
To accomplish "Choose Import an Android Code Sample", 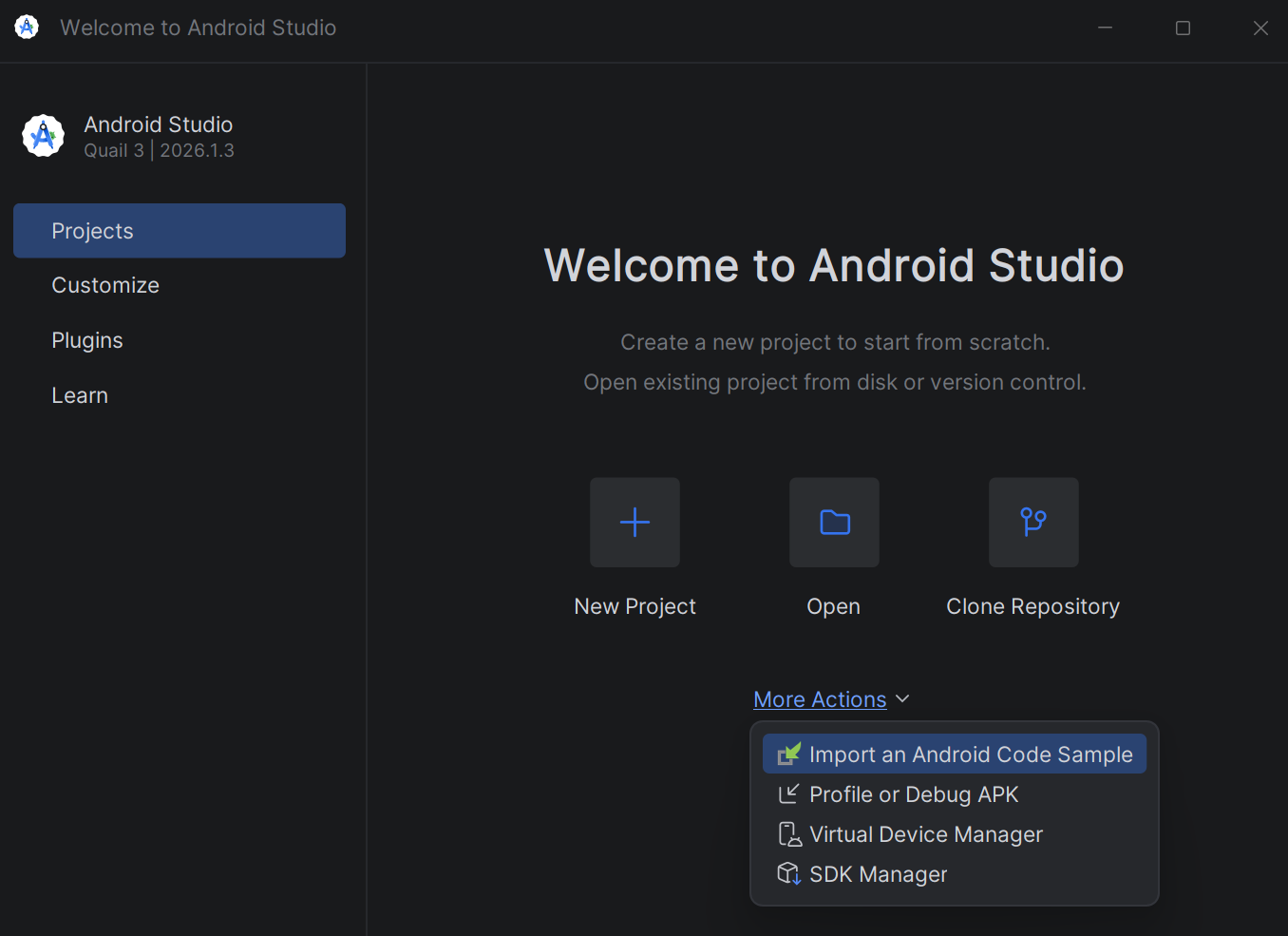I will (955, 755).
